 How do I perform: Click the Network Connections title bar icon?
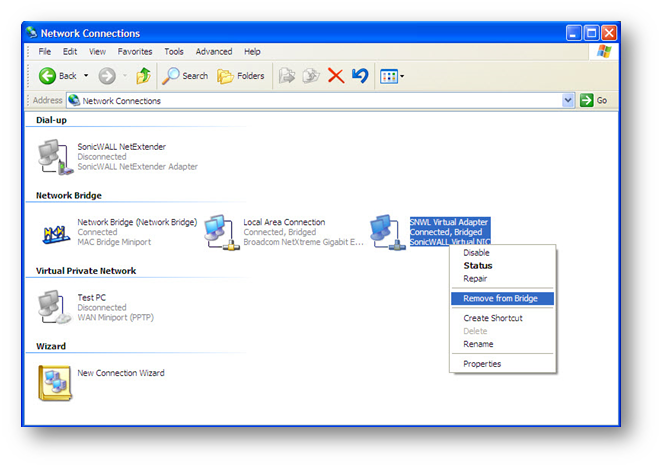(32, 33)
